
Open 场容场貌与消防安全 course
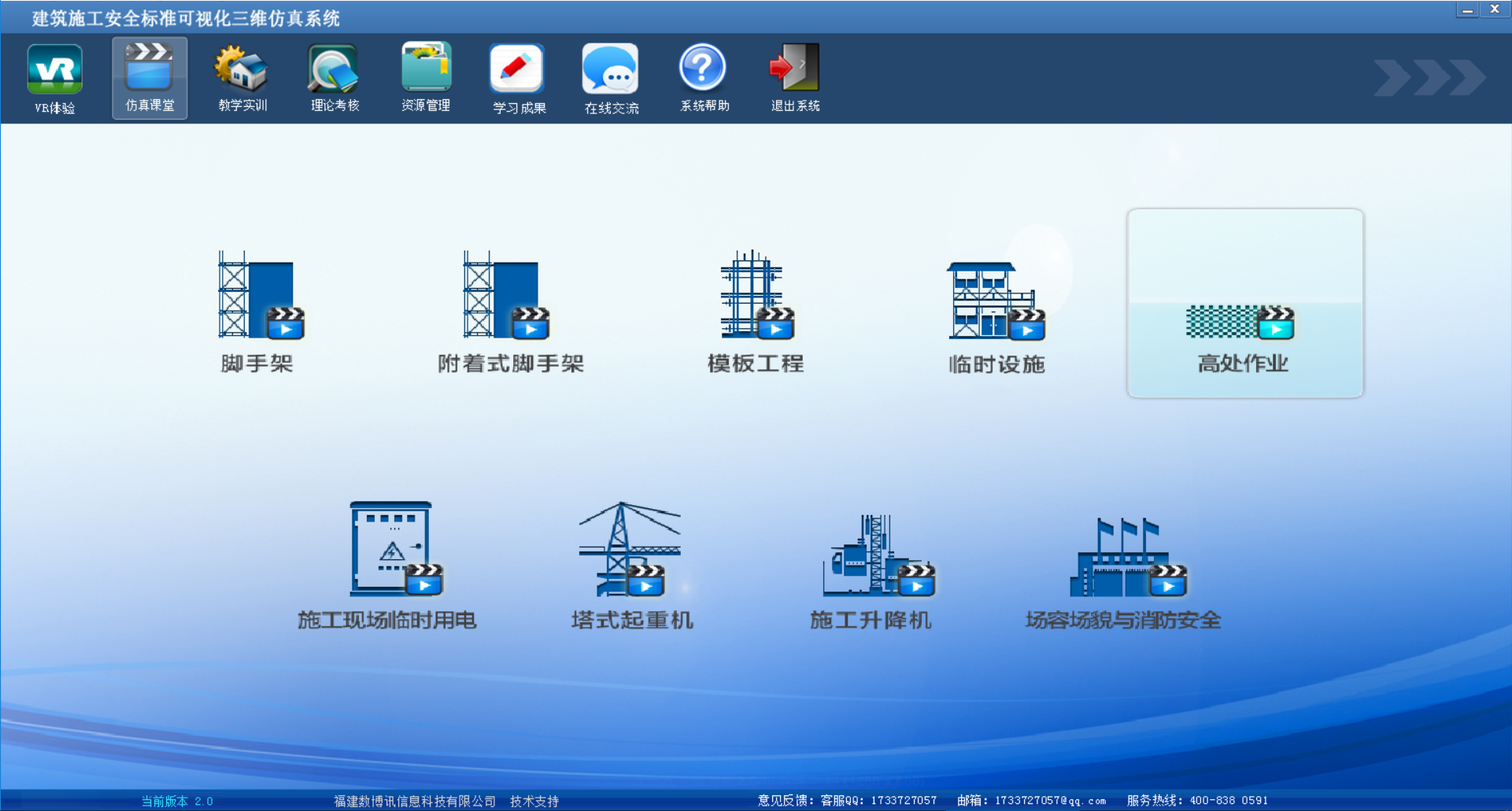(x=1123, y=563)
